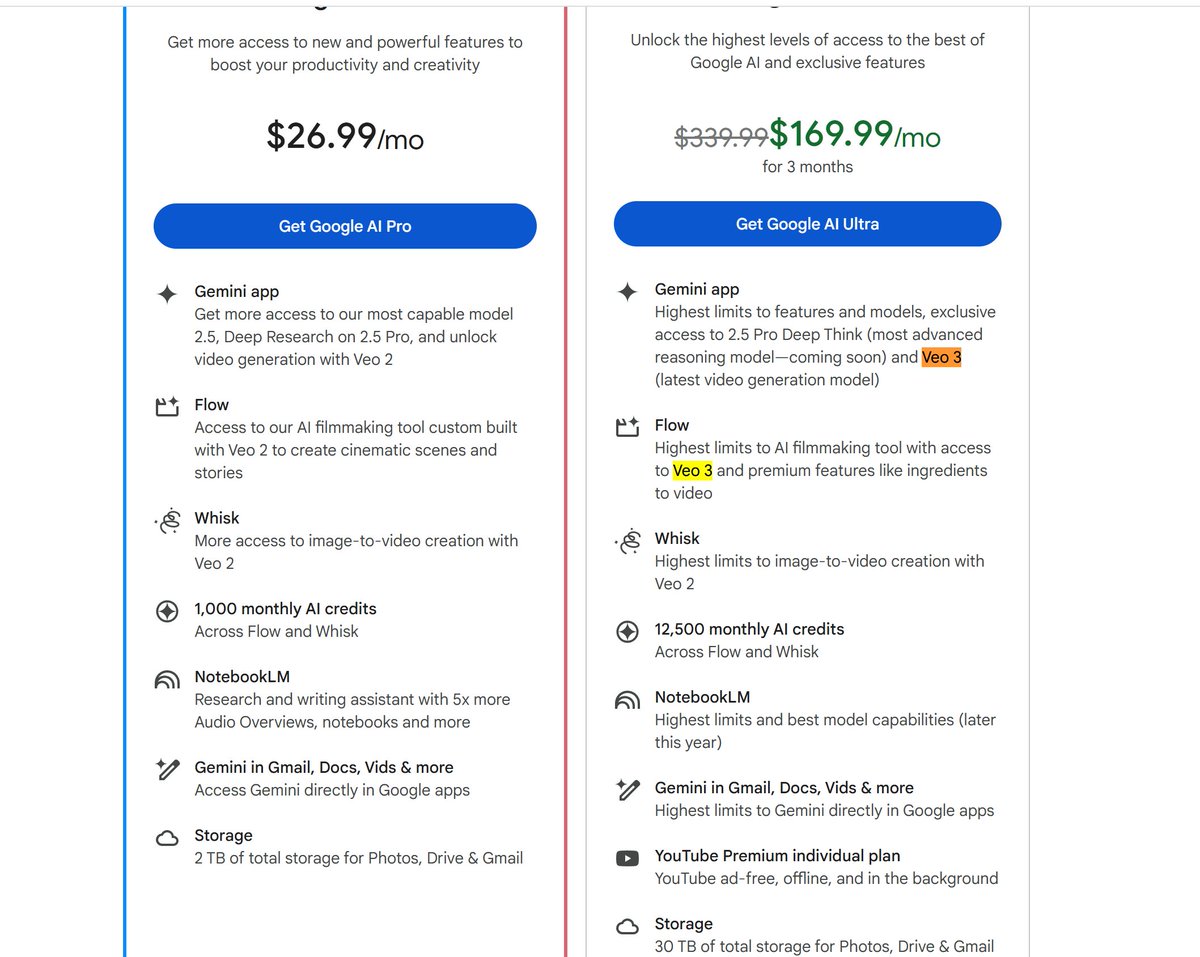The height and width of the screenshot is (957, 1200).
Task: Click the Flow icon in Ultra plan
Action: pyautogui.click(x=627, y=427)
